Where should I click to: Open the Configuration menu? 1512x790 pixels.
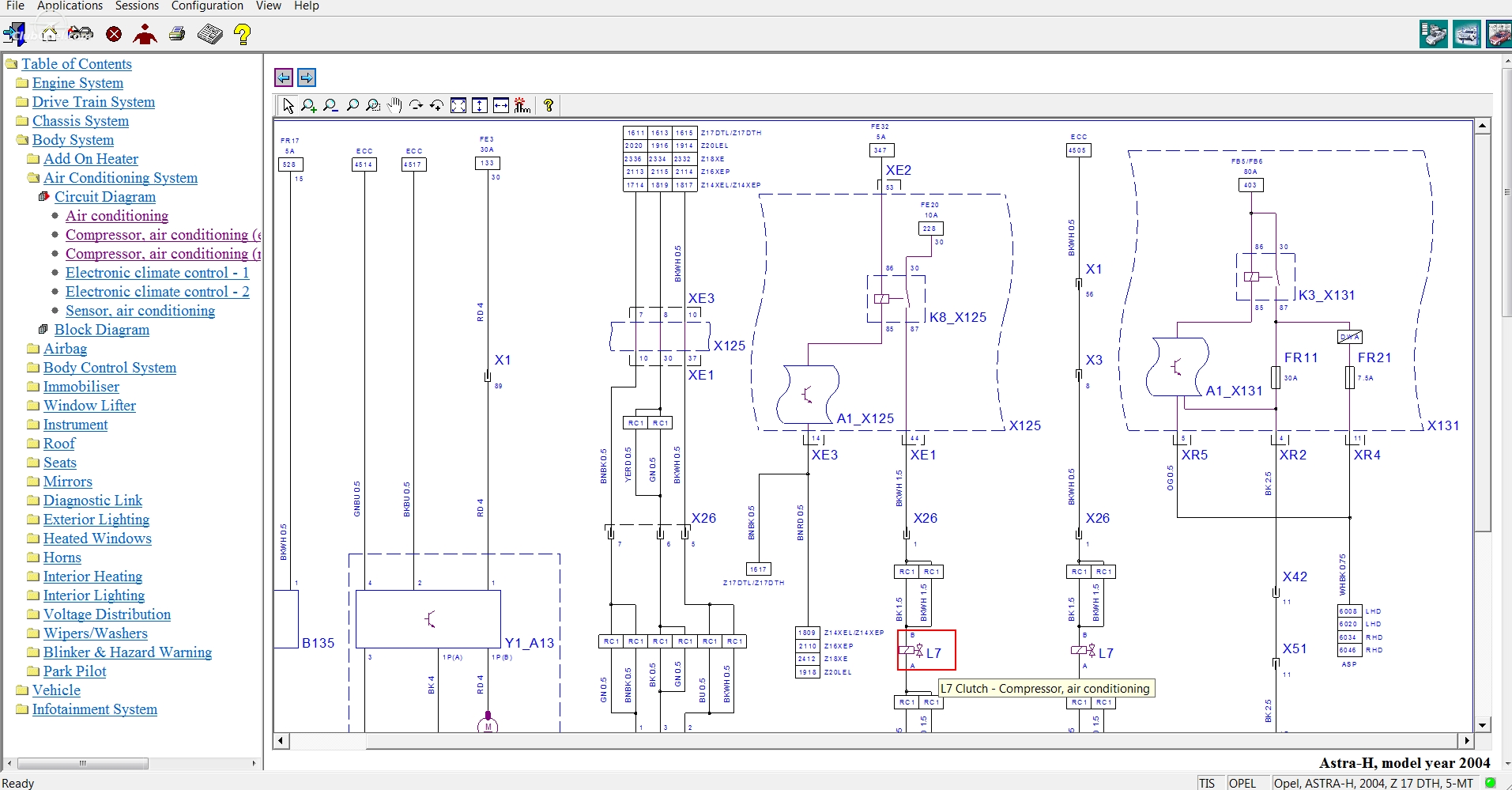207,6
